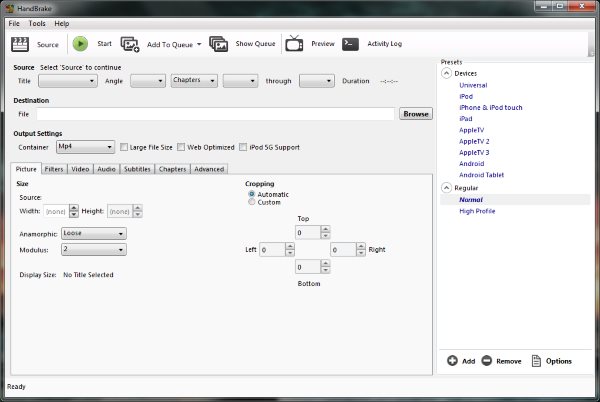Enable the iPod 5G Support checkbox
600x402 pixels.
point(243,147)
